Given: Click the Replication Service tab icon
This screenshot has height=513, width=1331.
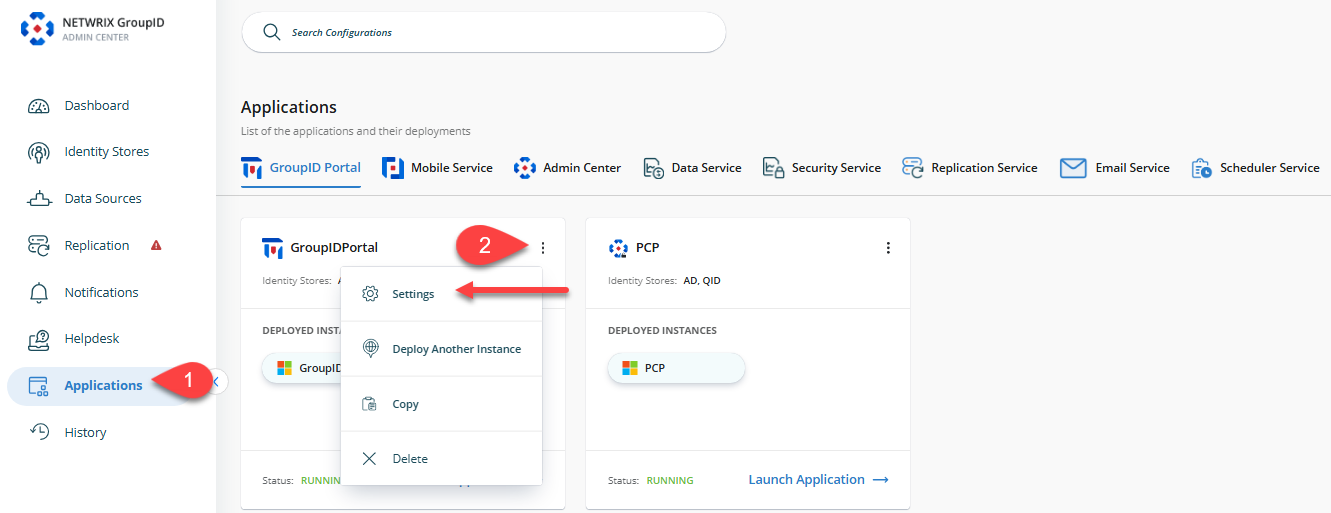Looking at the screenshot, I should coord(912,168).
